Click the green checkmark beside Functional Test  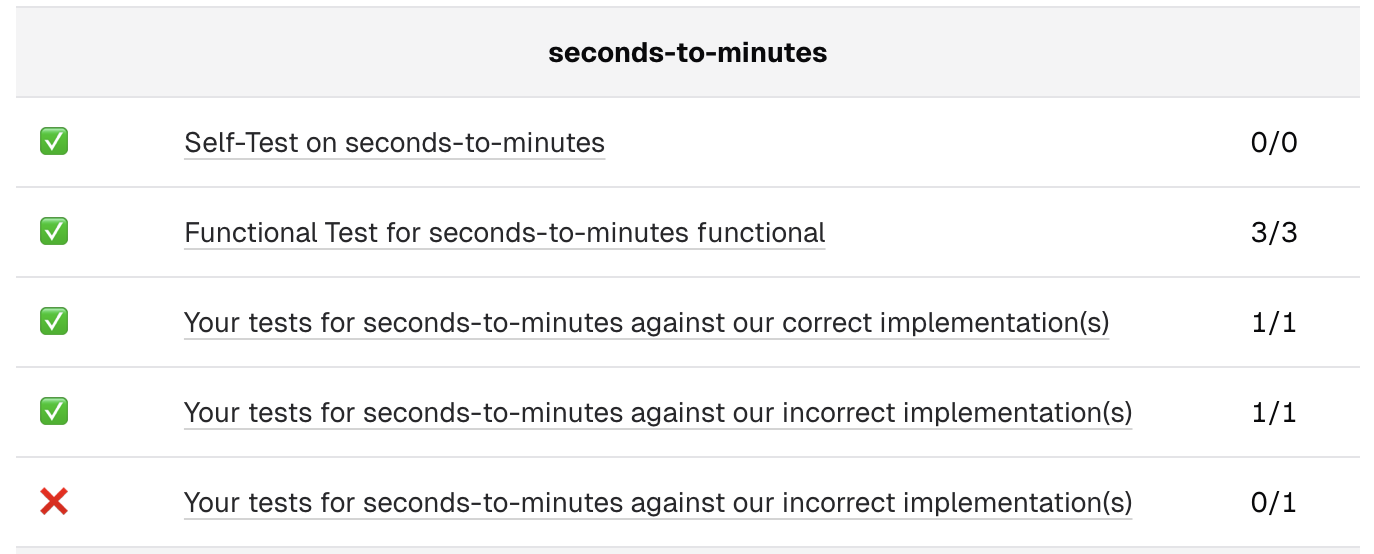(x=54, y=233)
